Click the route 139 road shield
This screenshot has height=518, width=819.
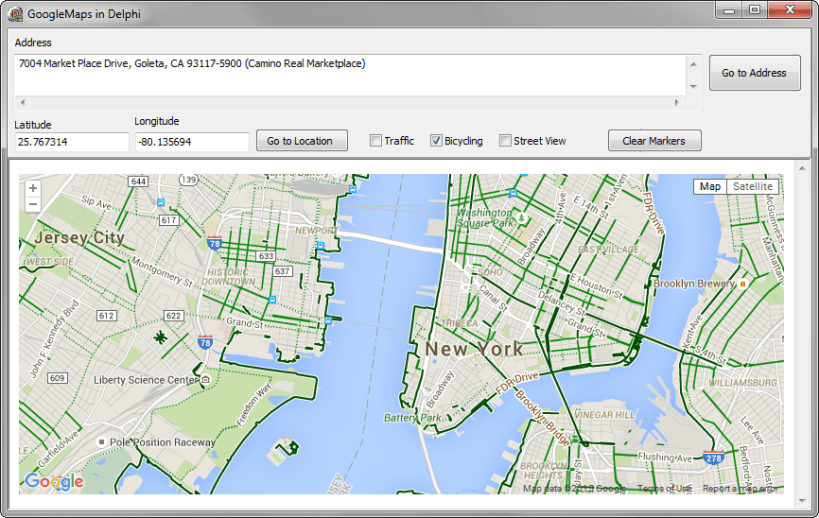(188, 180)
